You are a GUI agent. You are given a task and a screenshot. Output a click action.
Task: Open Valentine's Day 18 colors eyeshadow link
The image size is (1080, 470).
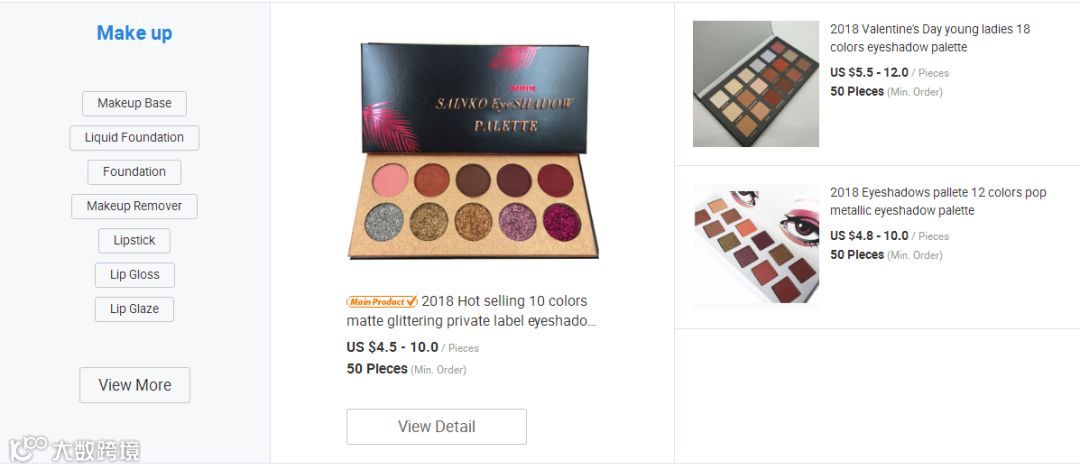point(930,38)
